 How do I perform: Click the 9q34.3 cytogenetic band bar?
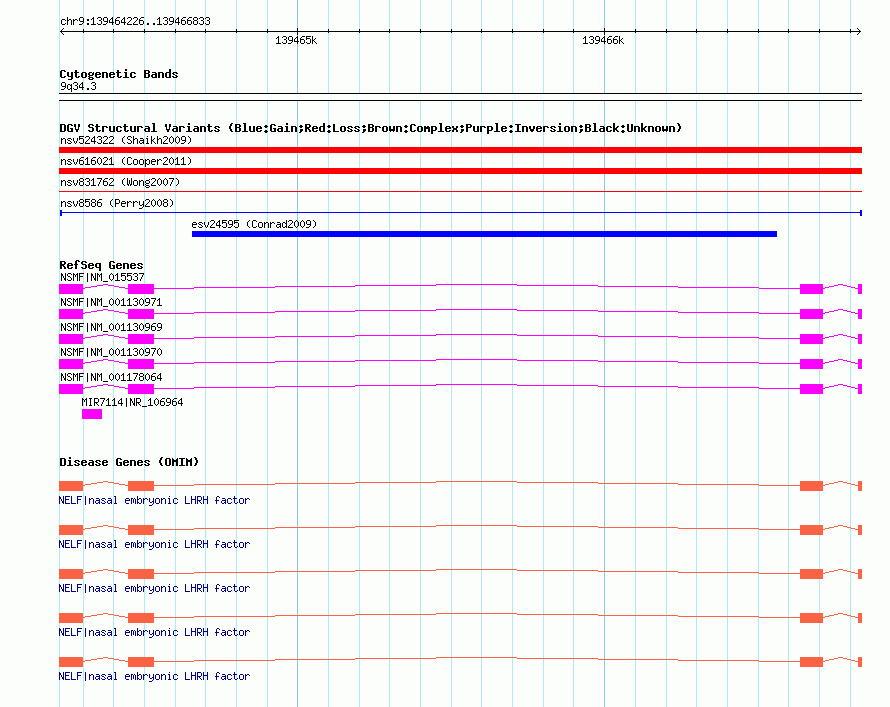click(460, 97)
